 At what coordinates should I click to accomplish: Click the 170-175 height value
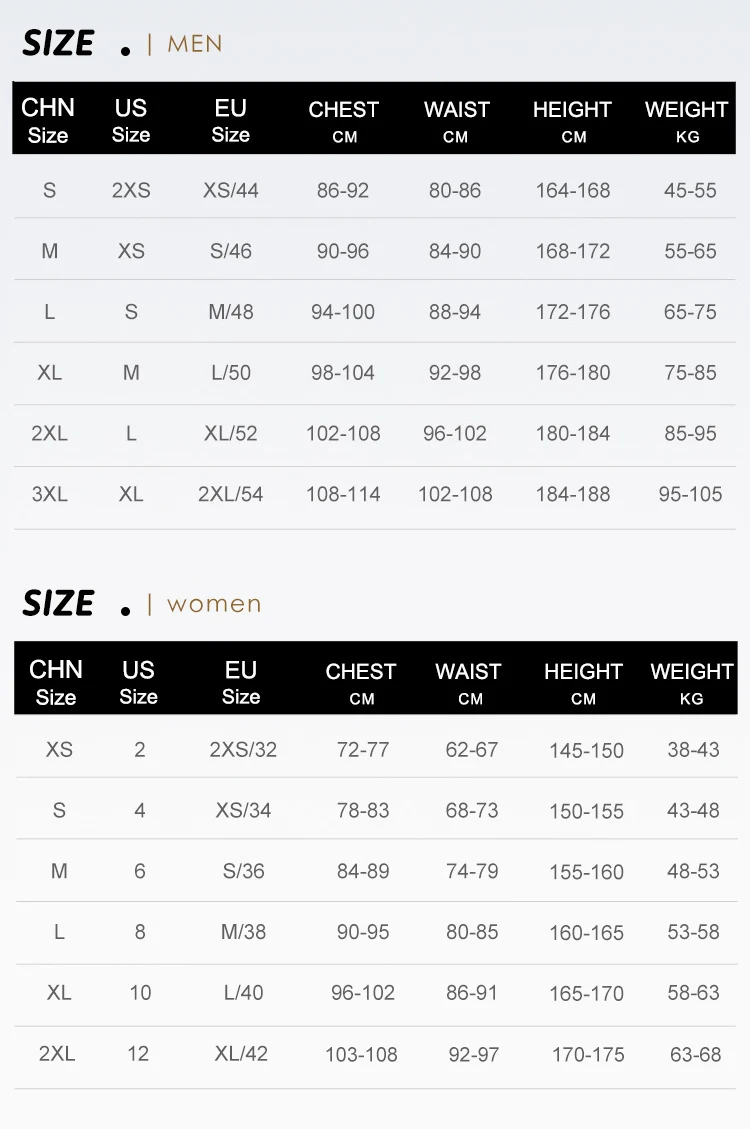588,1054
